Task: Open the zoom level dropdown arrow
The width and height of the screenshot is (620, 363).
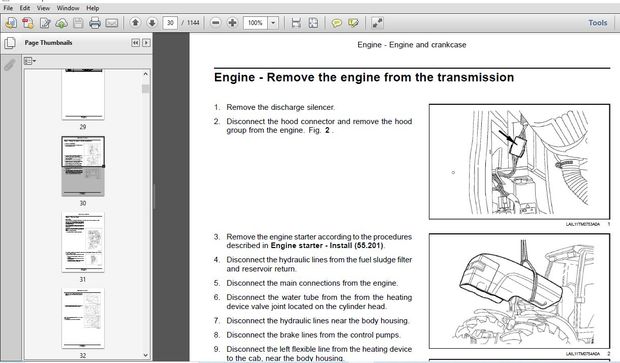Action: [x=273, y=23]
